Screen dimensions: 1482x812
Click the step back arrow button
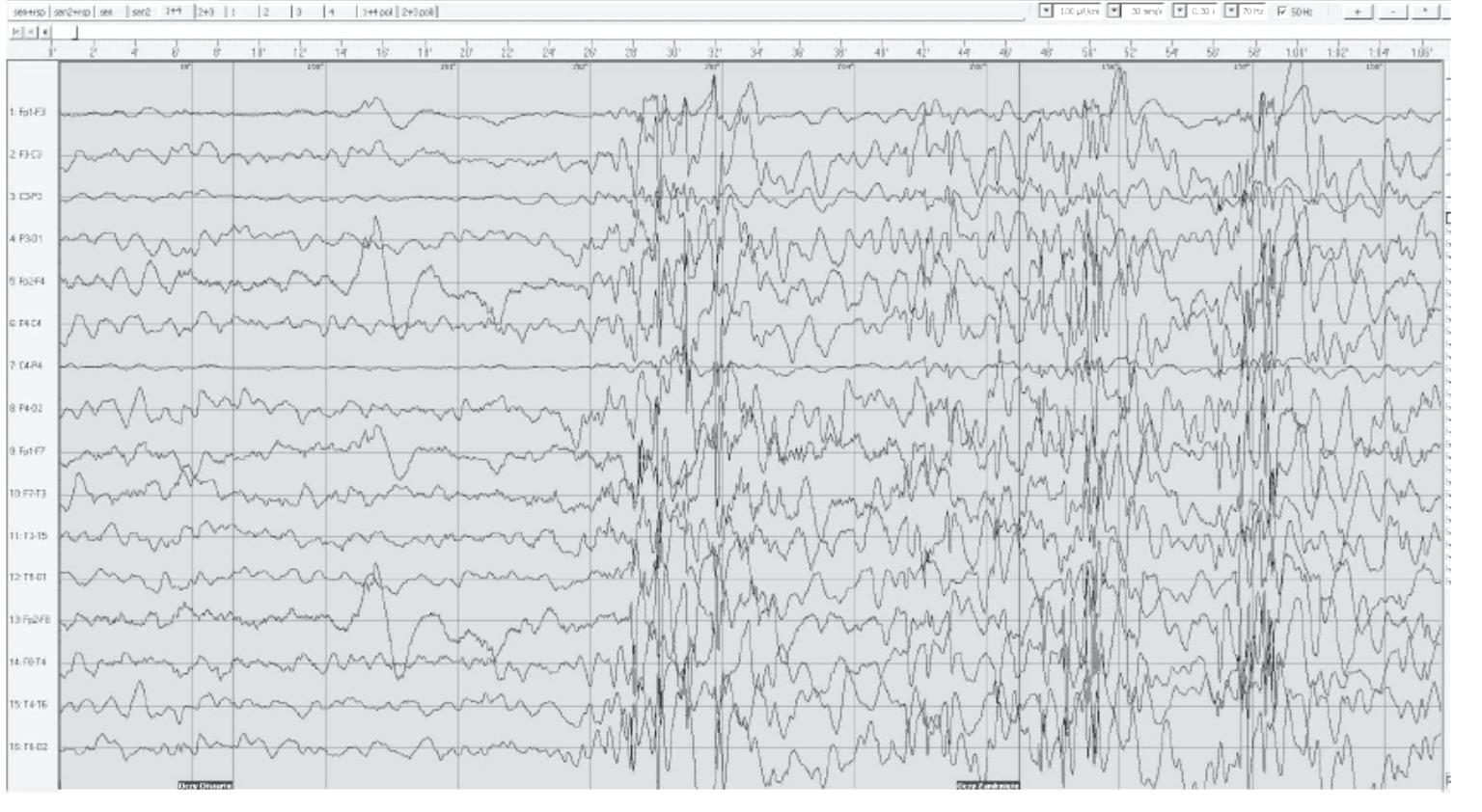point(44,32)
